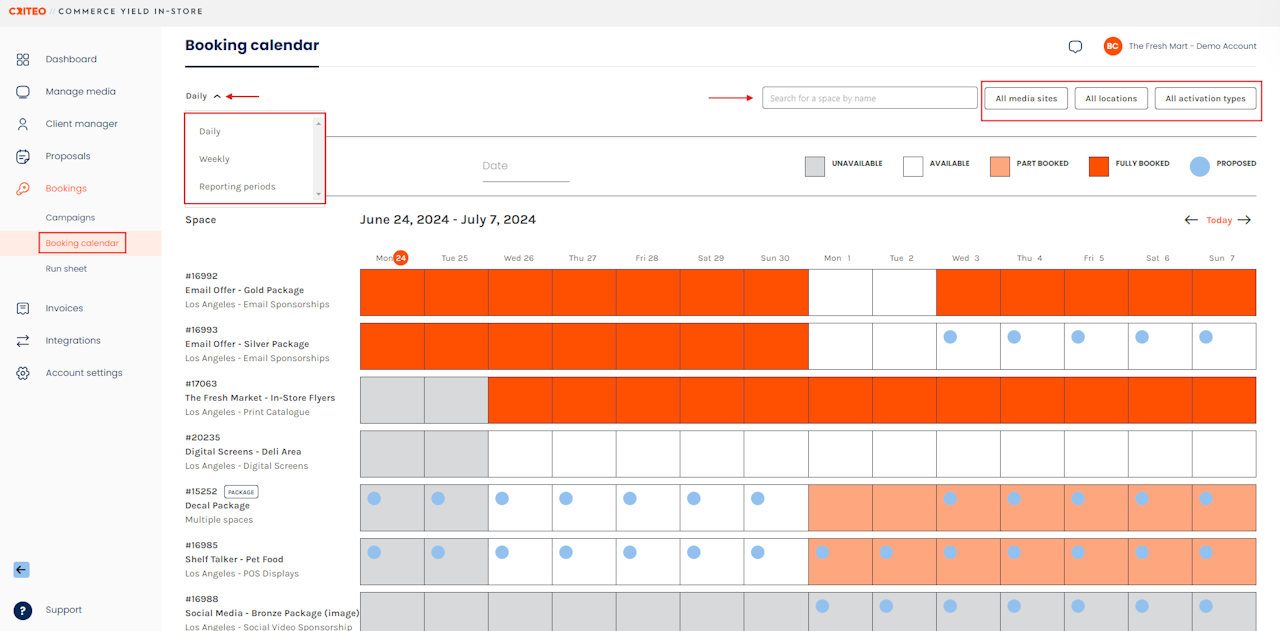The height and width of the screenshot is (631, 1280).
Task: Collapse sidebar with the left arrow button
Action: [x=22, y=570]
